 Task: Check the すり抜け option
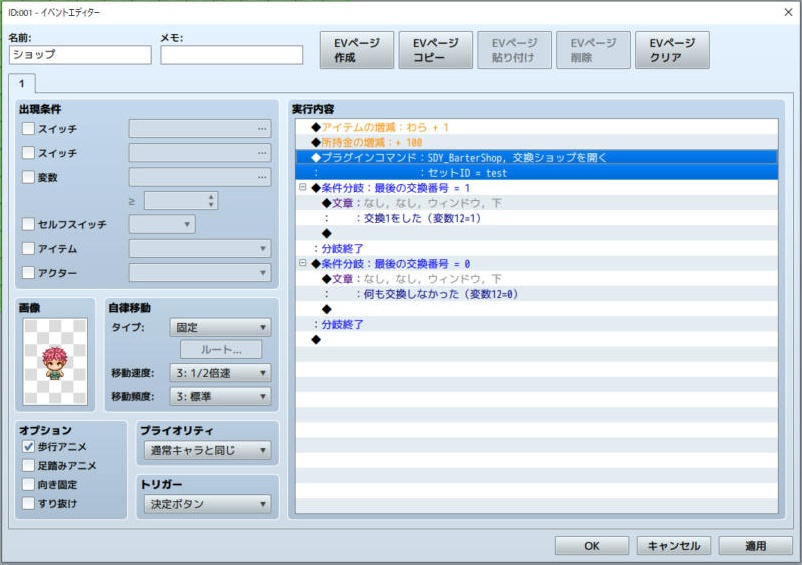click(28, 503)
